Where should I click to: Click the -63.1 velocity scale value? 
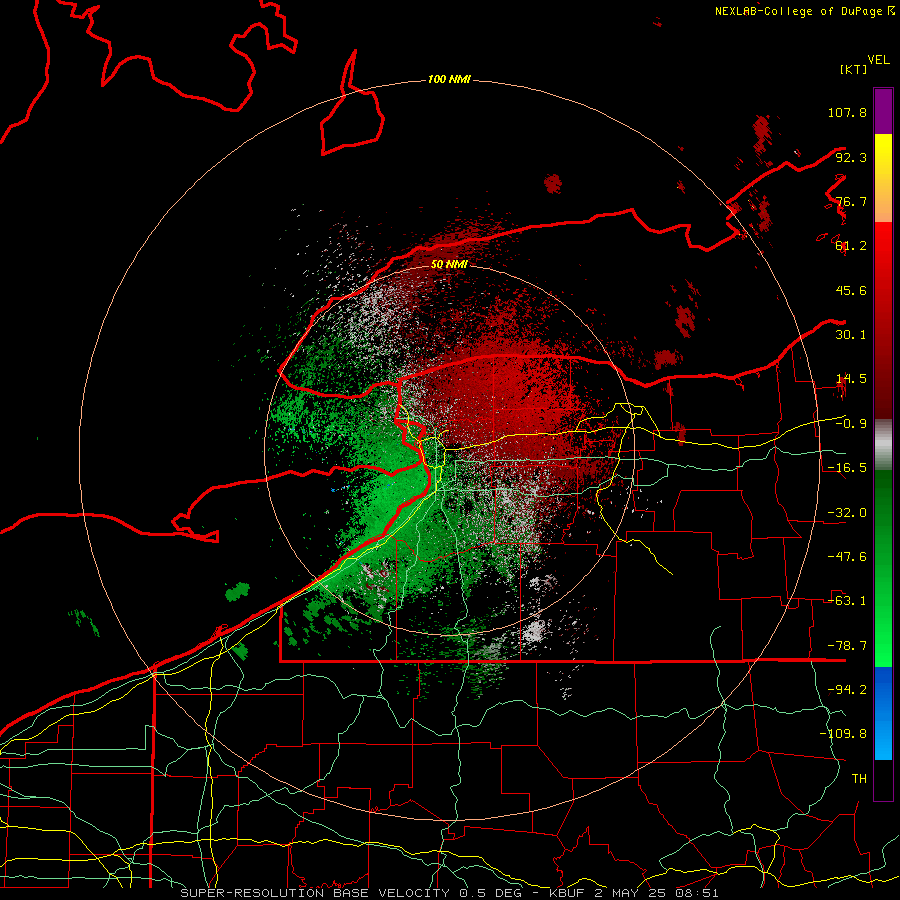tap(847, 601)
